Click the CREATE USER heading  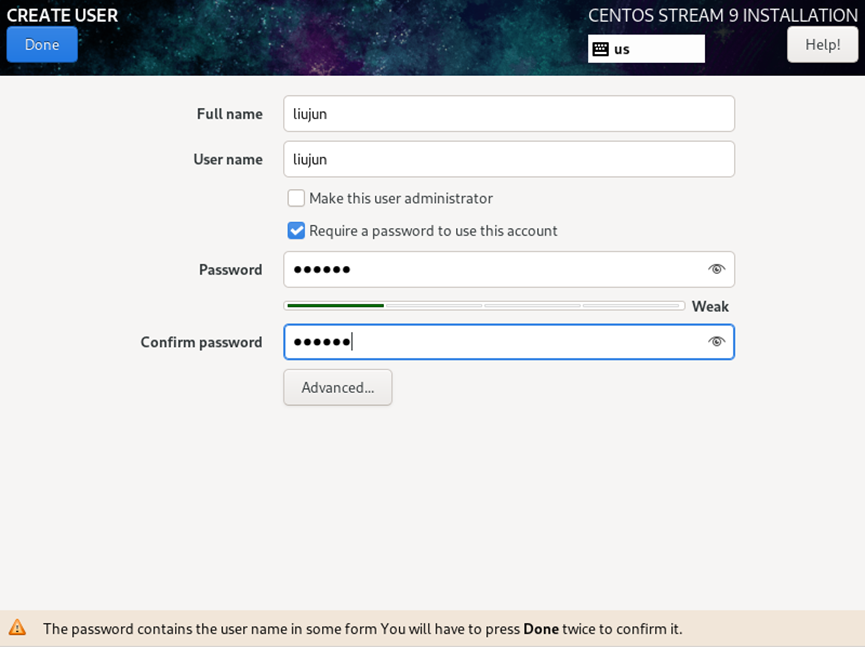coord(62,15)
